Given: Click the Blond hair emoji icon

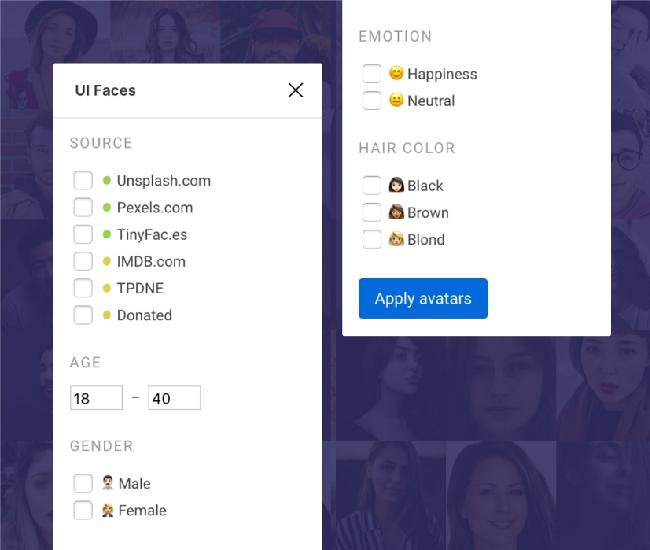Looking at the screenshot, I should click(x=396, y=239).
